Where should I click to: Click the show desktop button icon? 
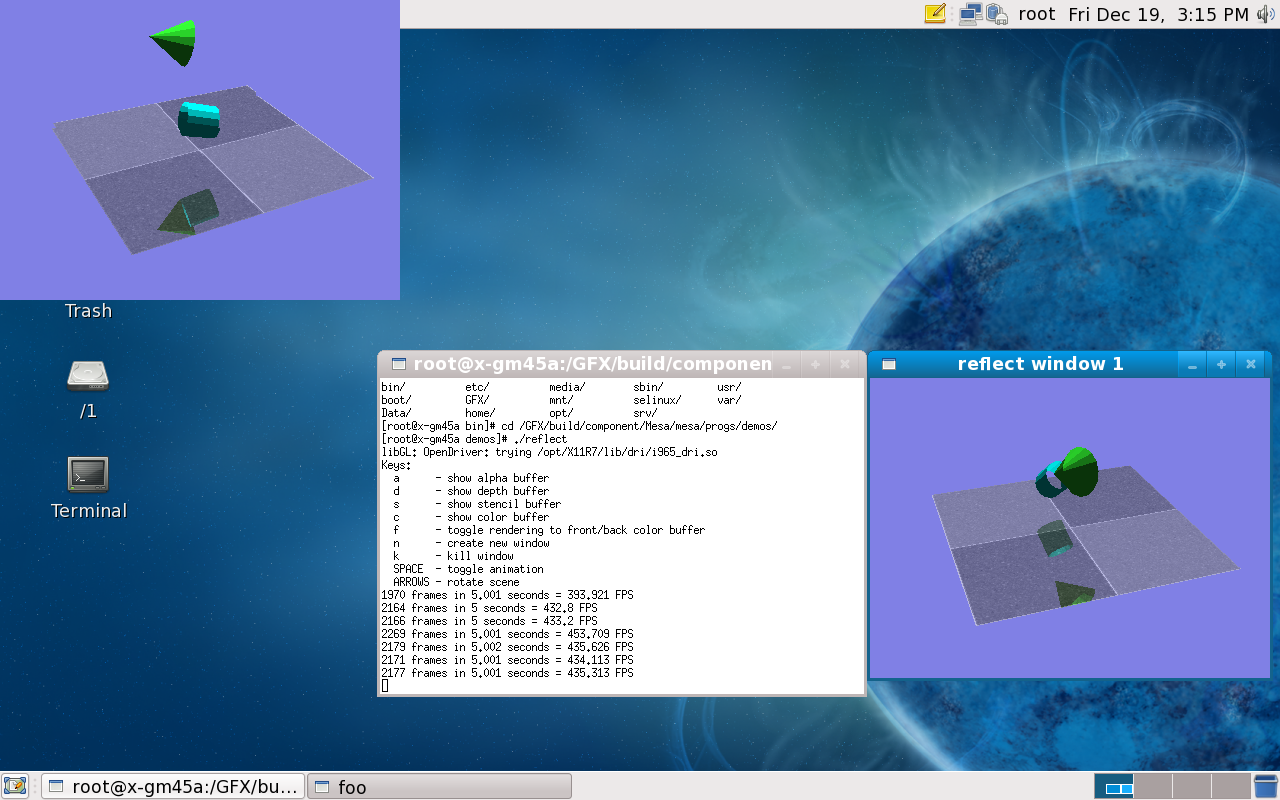point(14,786)
